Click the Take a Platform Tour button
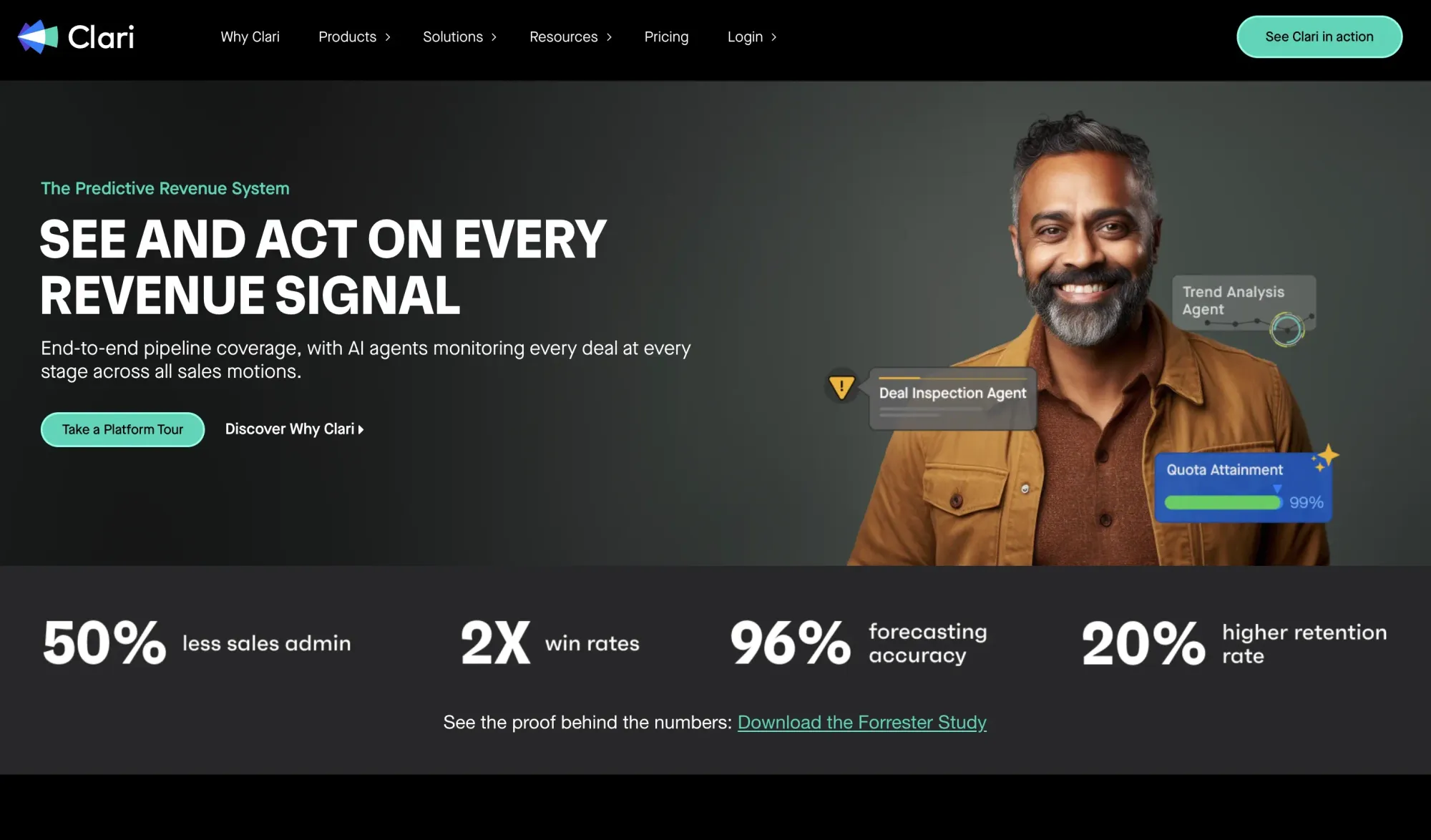The image size is (1431, 840). pos(122,429)
